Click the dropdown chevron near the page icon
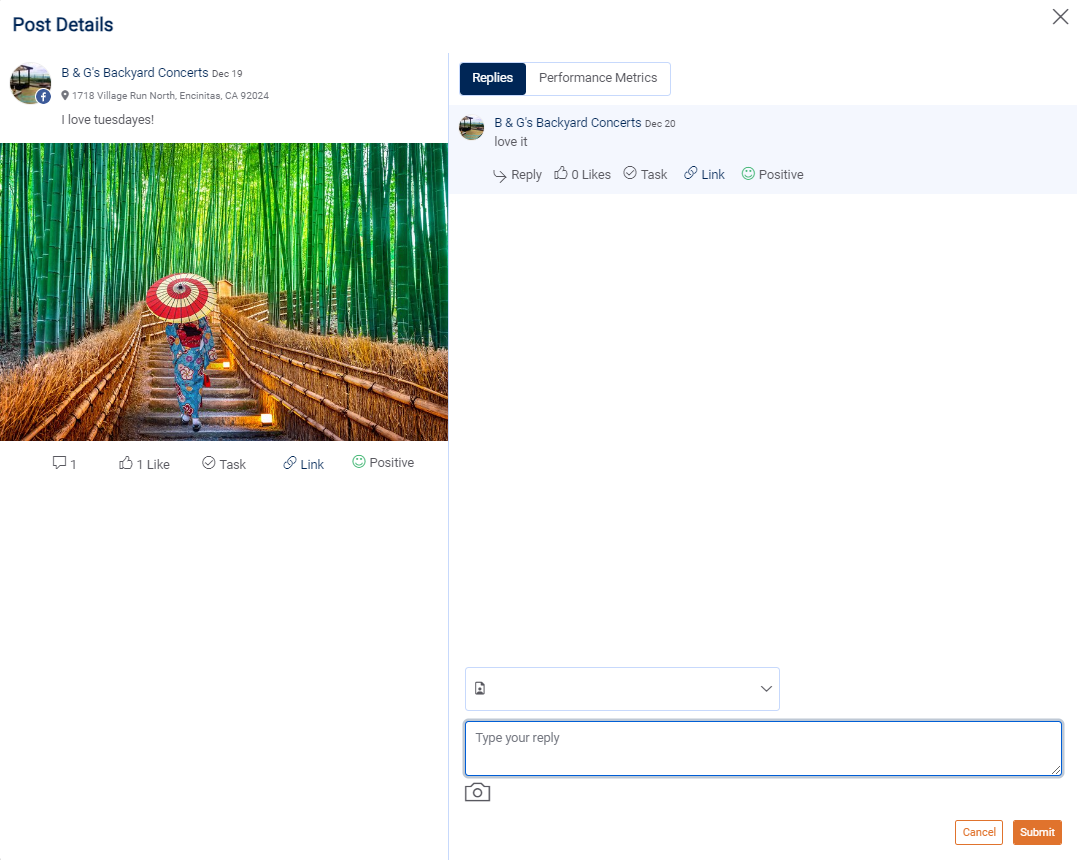This screenshot has height=860, width=1077. (766, 689)
